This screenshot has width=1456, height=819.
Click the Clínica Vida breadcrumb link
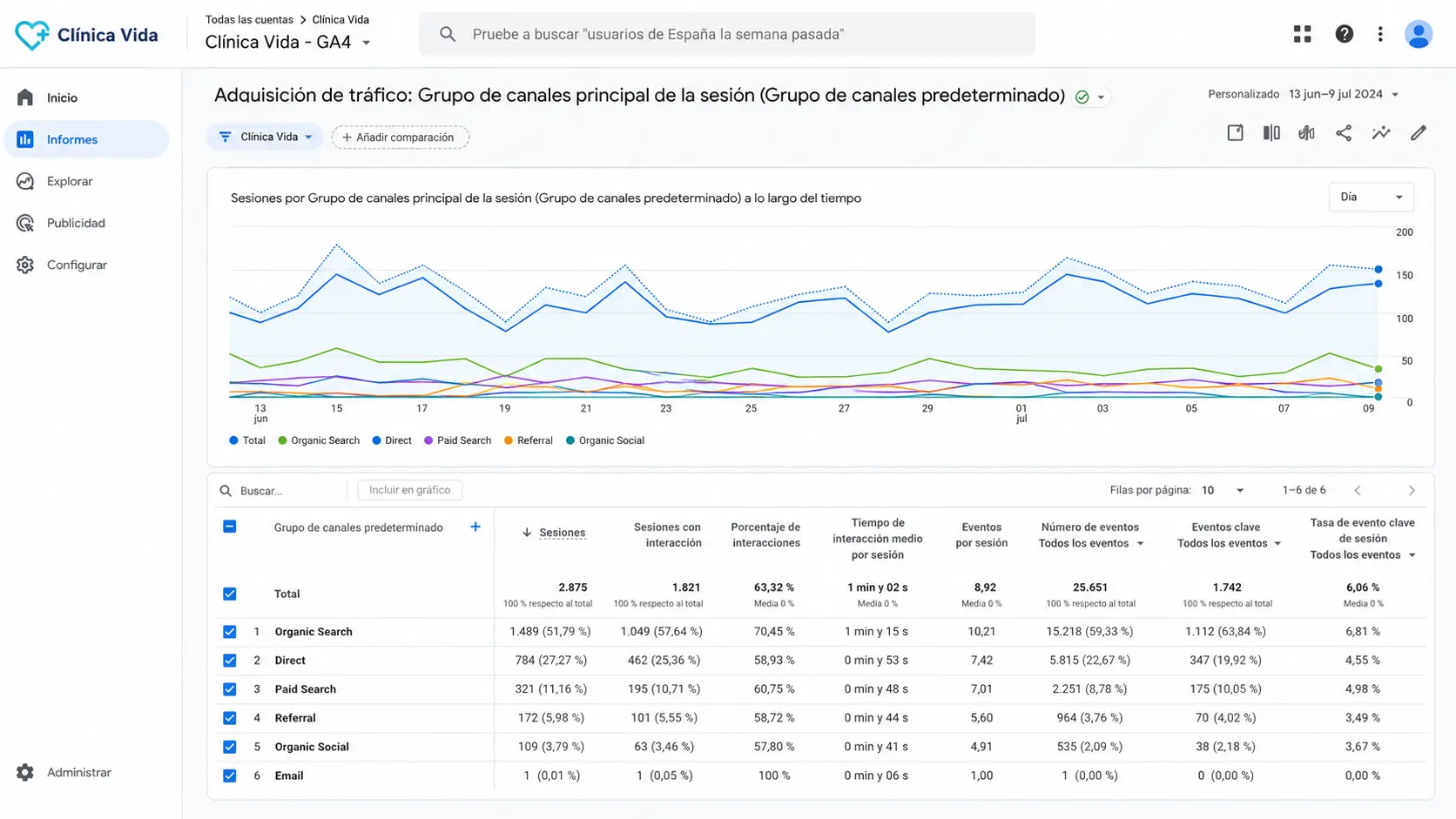(340, 19)
